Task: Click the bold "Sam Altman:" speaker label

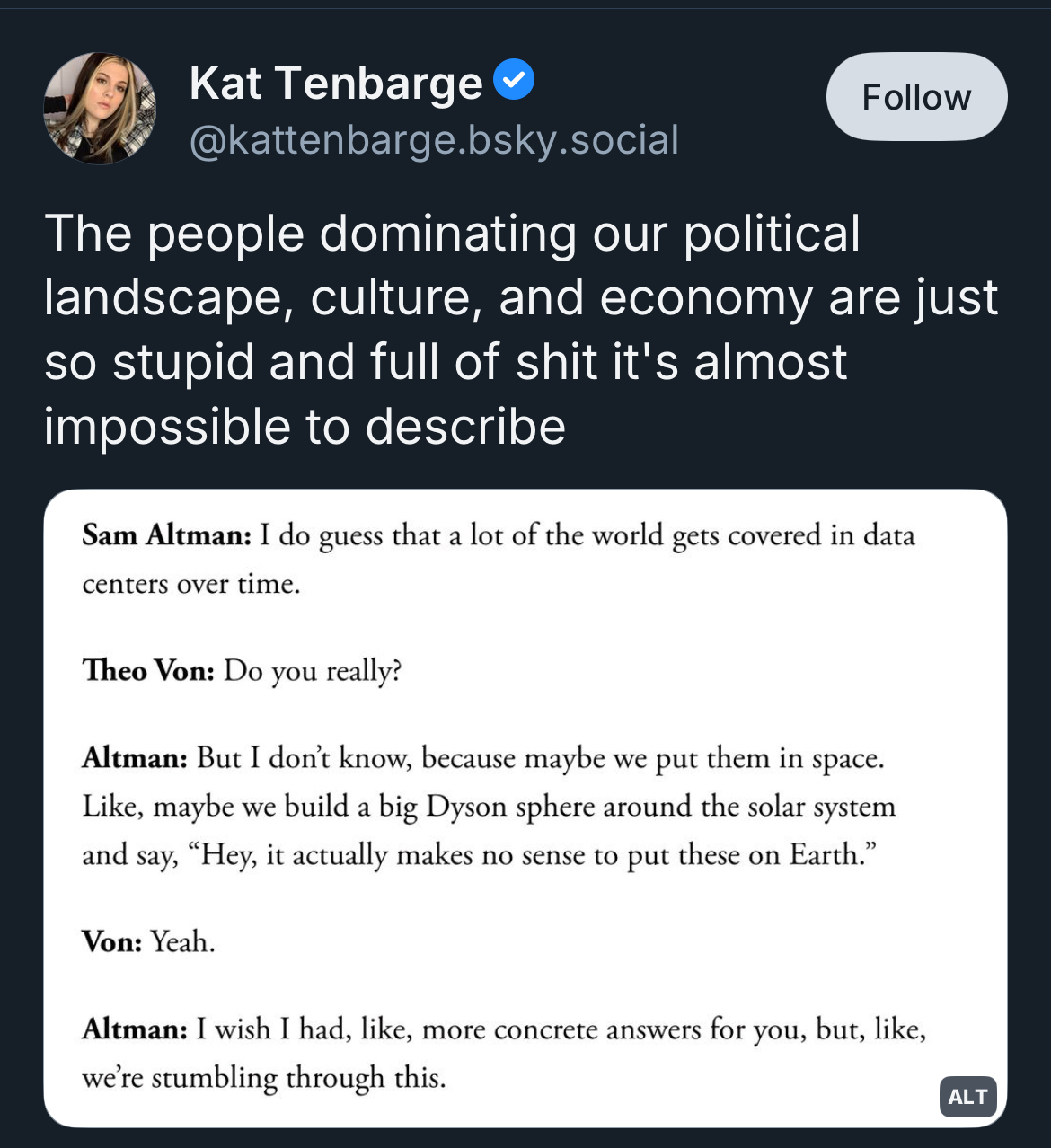Action: click(x=167, y=535)
